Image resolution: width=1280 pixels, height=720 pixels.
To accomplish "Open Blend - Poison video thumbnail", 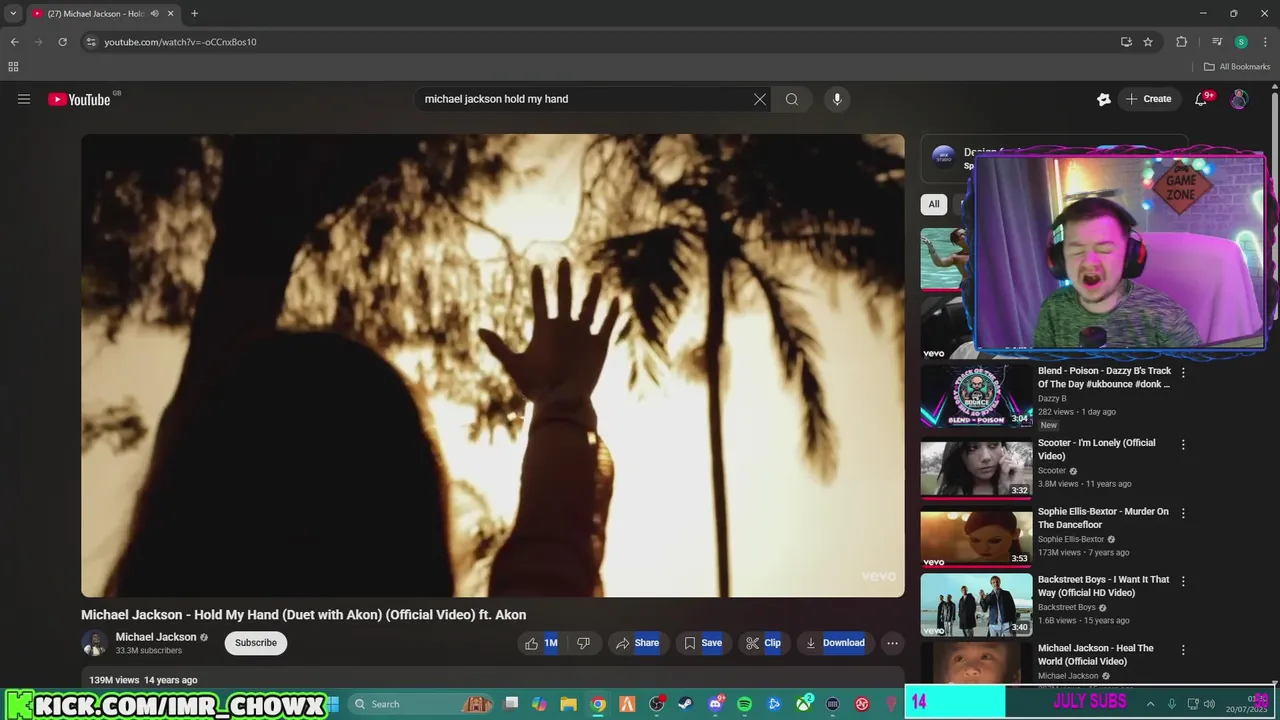I will coord(976,396).
